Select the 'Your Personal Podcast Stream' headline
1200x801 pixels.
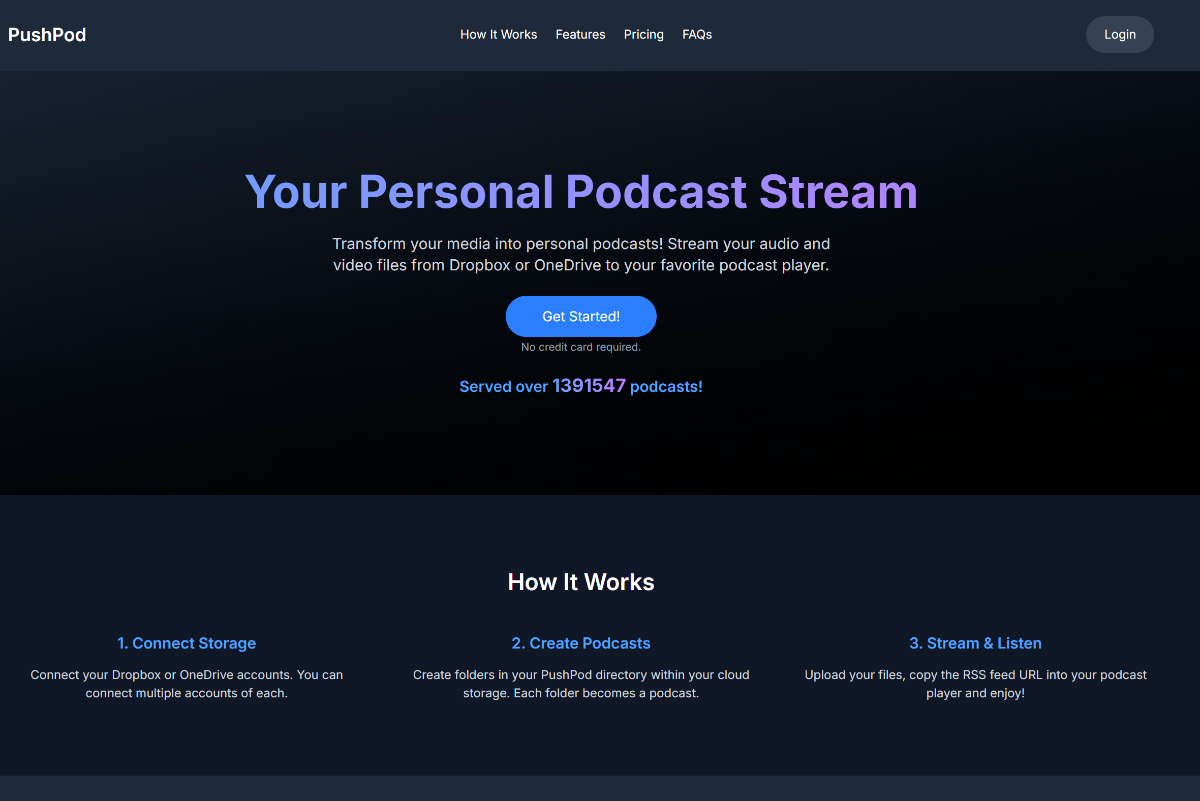point(581,192)
